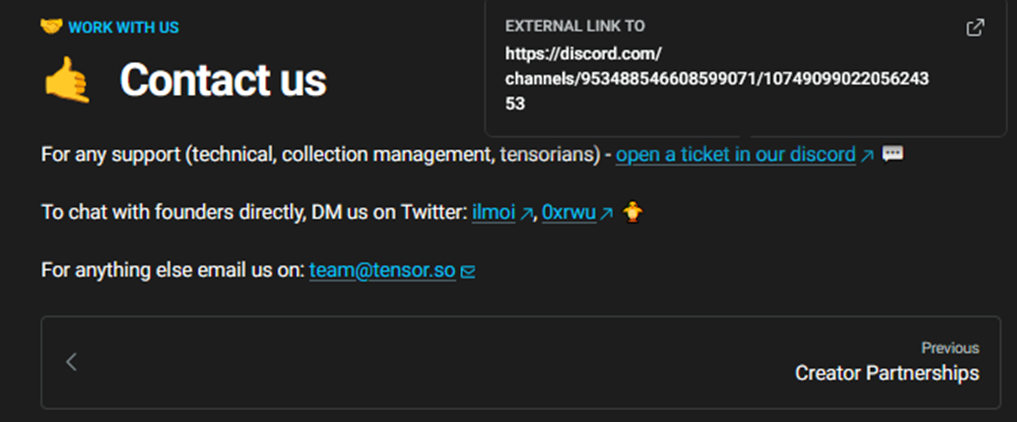Open ilmoi's Twitter profile link
The image size is (1017, 422).
494,212
